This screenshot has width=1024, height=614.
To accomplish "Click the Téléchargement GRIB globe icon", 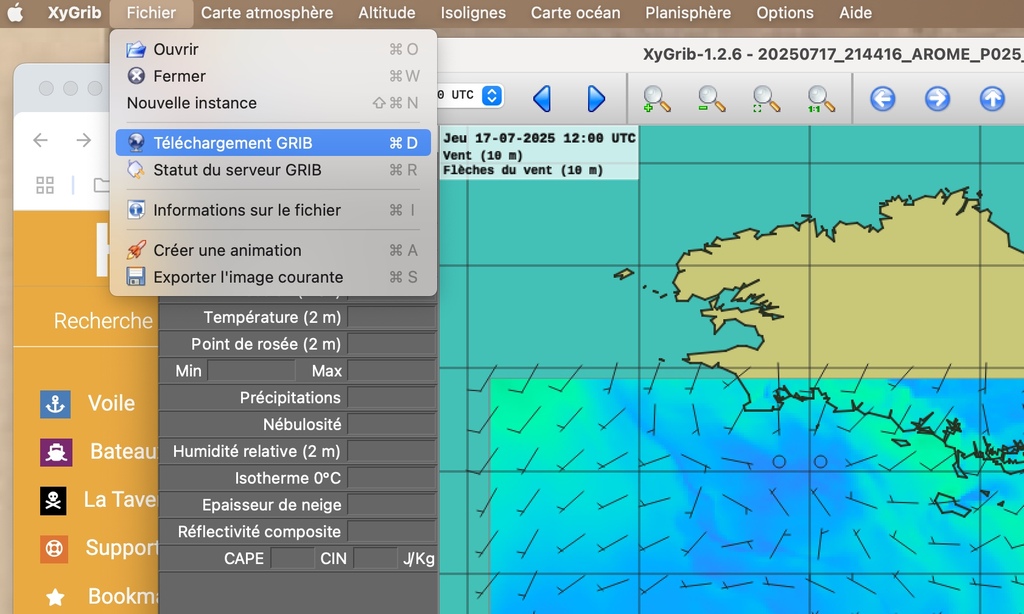I will (x=136, y=142).
